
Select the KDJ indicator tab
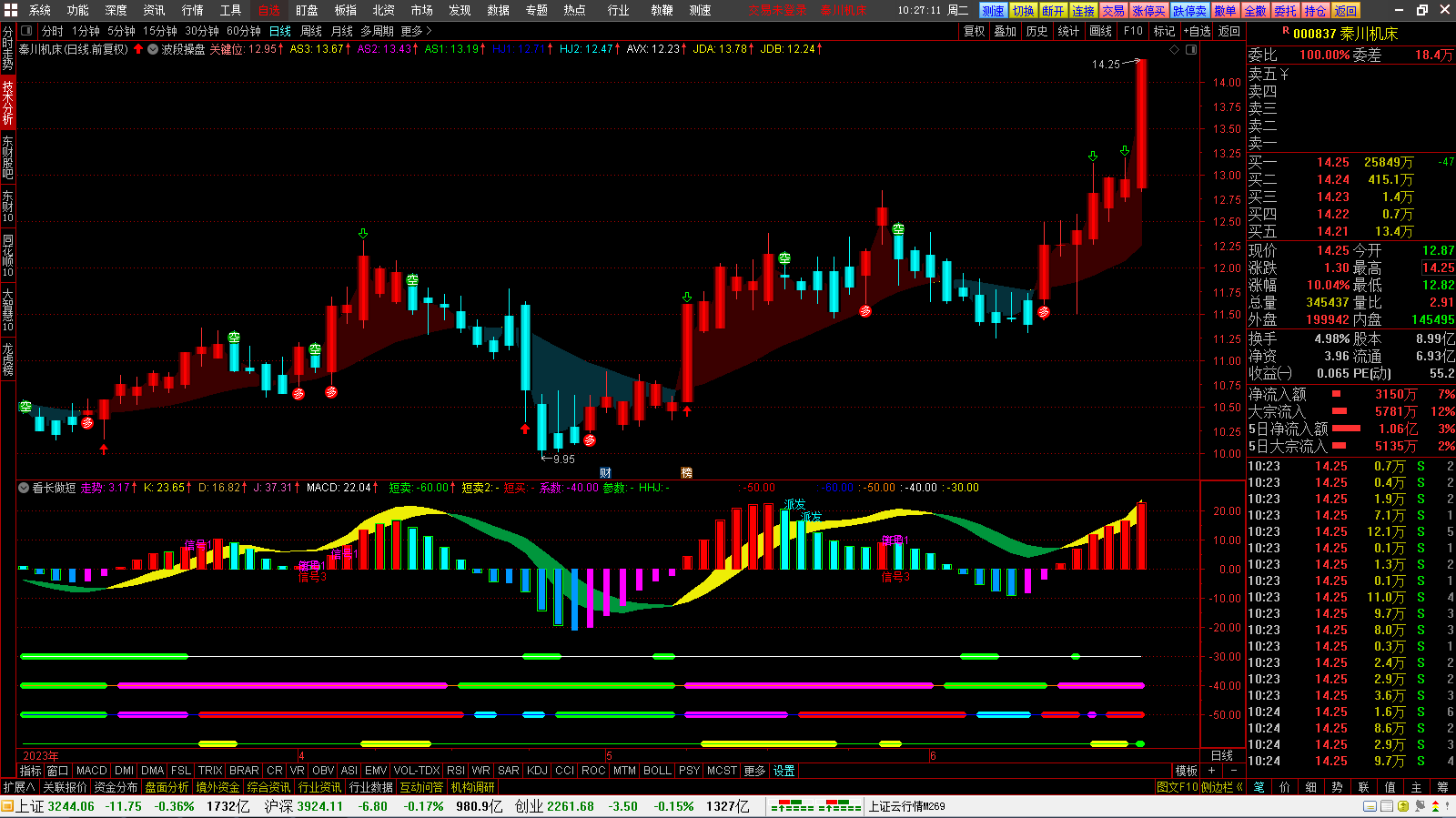[x=538, y=771]
